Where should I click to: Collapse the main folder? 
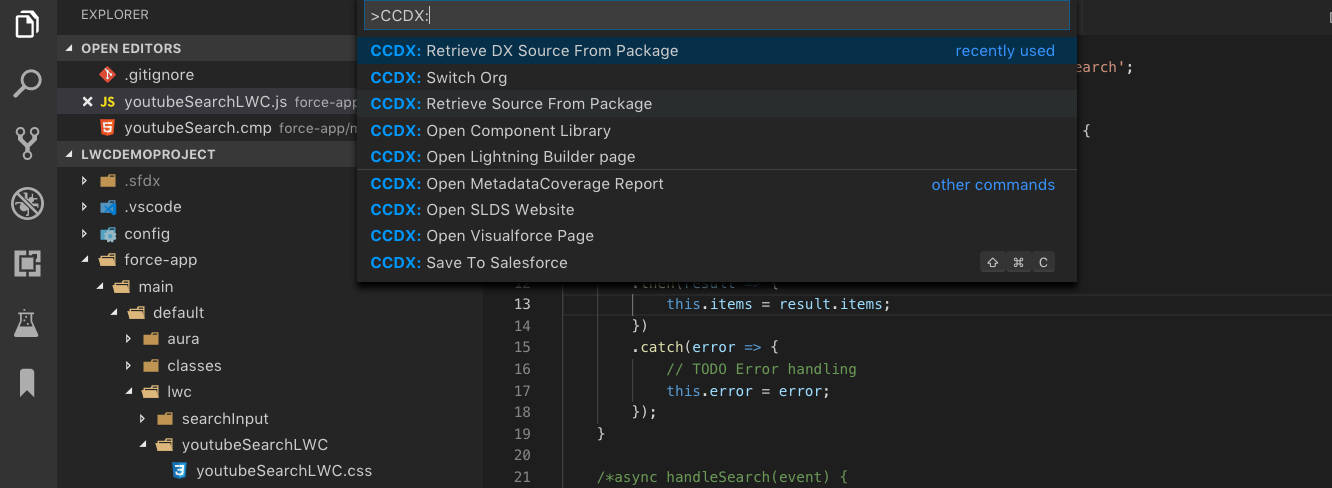point(100,287)
